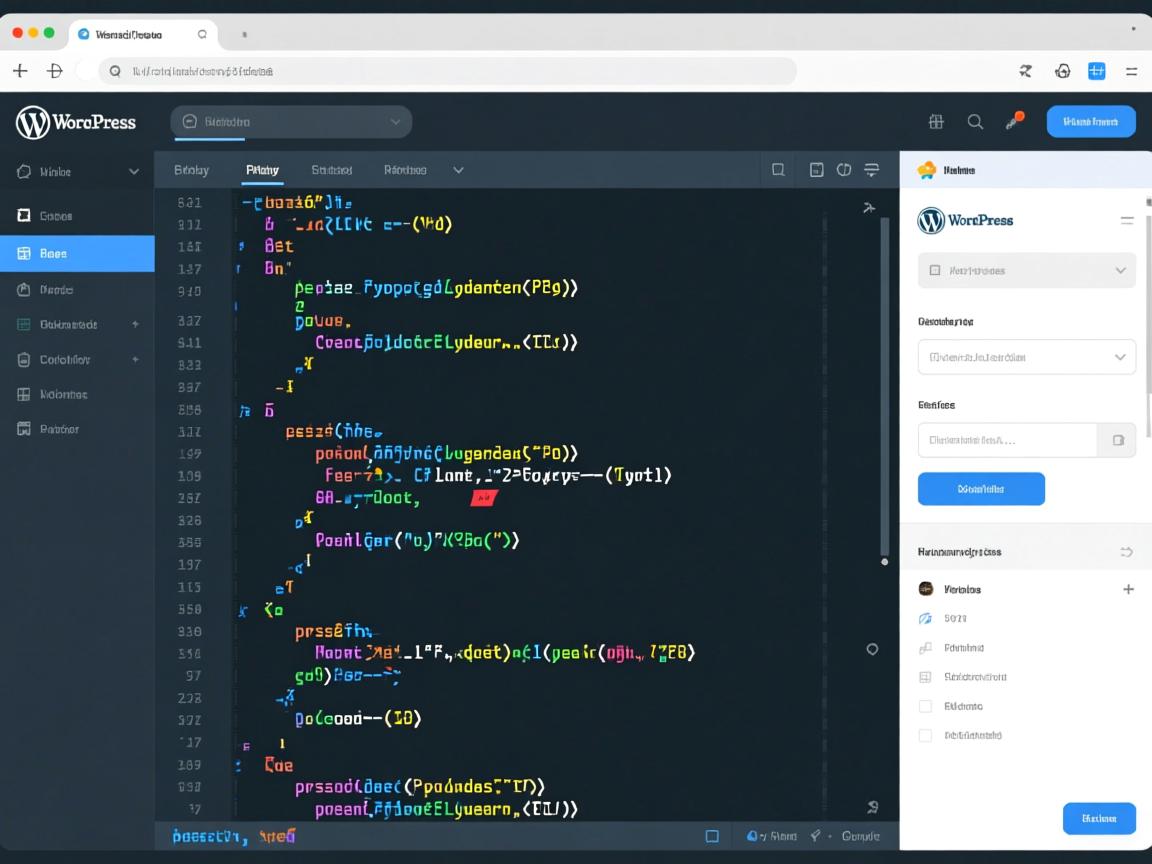Tick the last empty checkbox in right panel
1152x864 pixels.
point(925,735)
